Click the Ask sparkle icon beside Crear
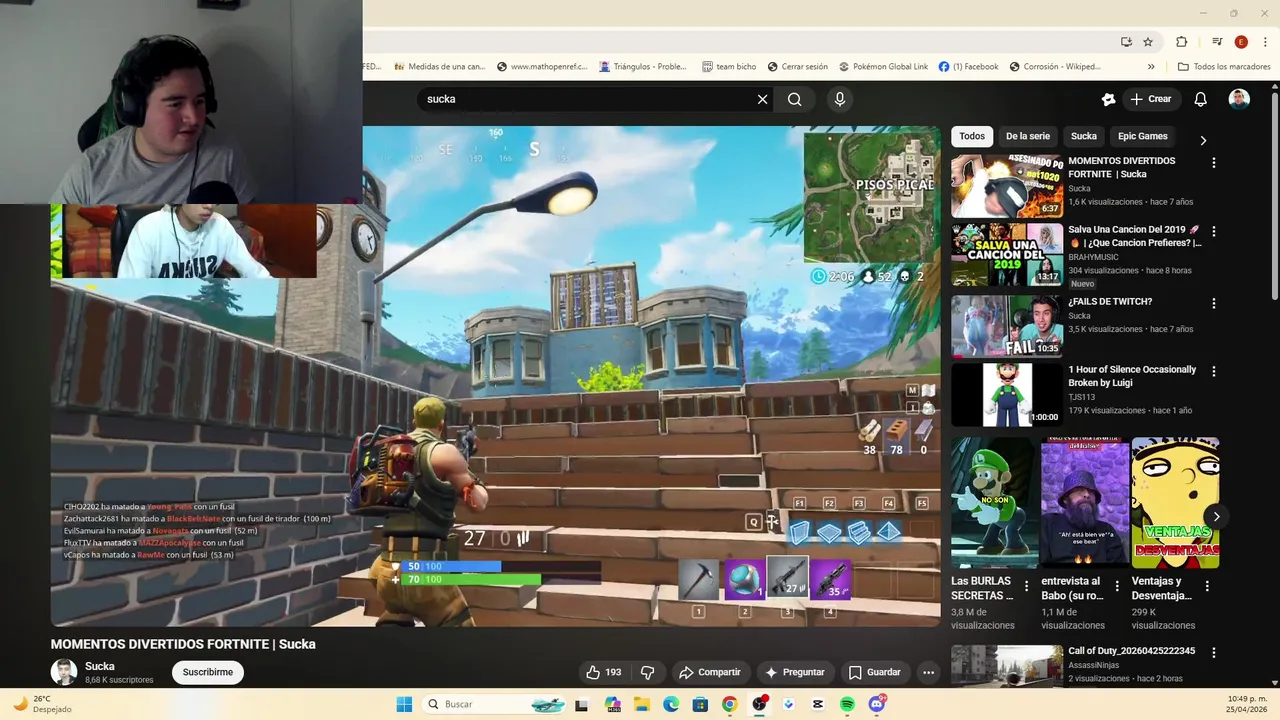The image size is (1280, 720). pos(1108,99)
